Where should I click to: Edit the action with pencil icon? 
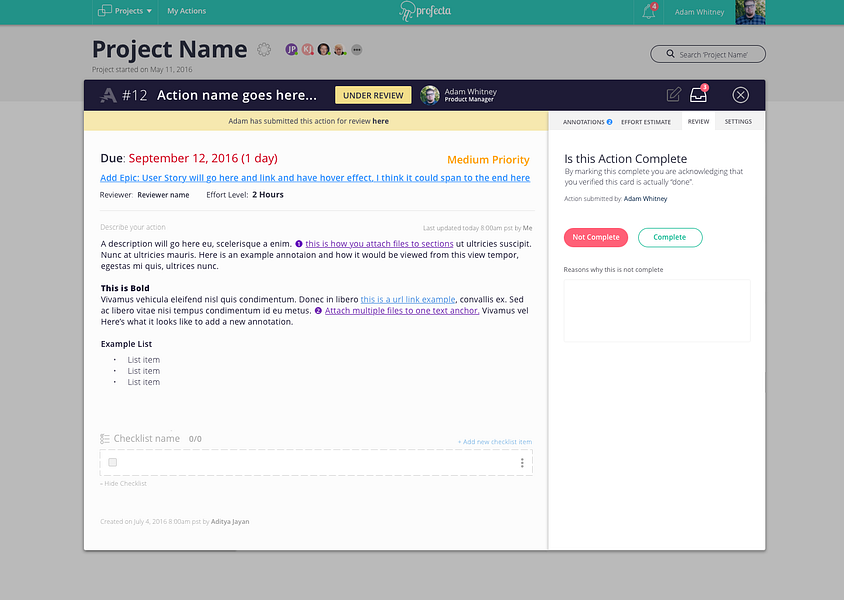tap(673, 95)
